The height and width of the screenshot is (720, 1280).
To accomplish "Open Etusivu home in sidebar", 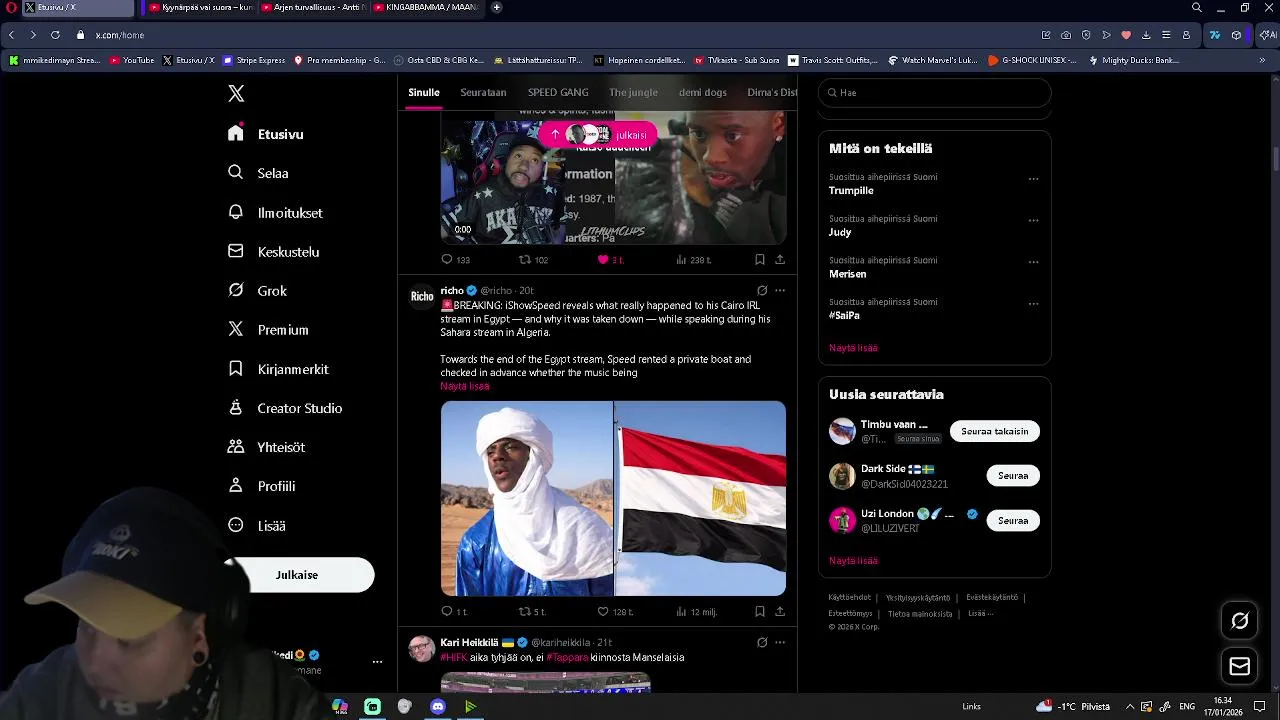I will [x=266, y=134].
